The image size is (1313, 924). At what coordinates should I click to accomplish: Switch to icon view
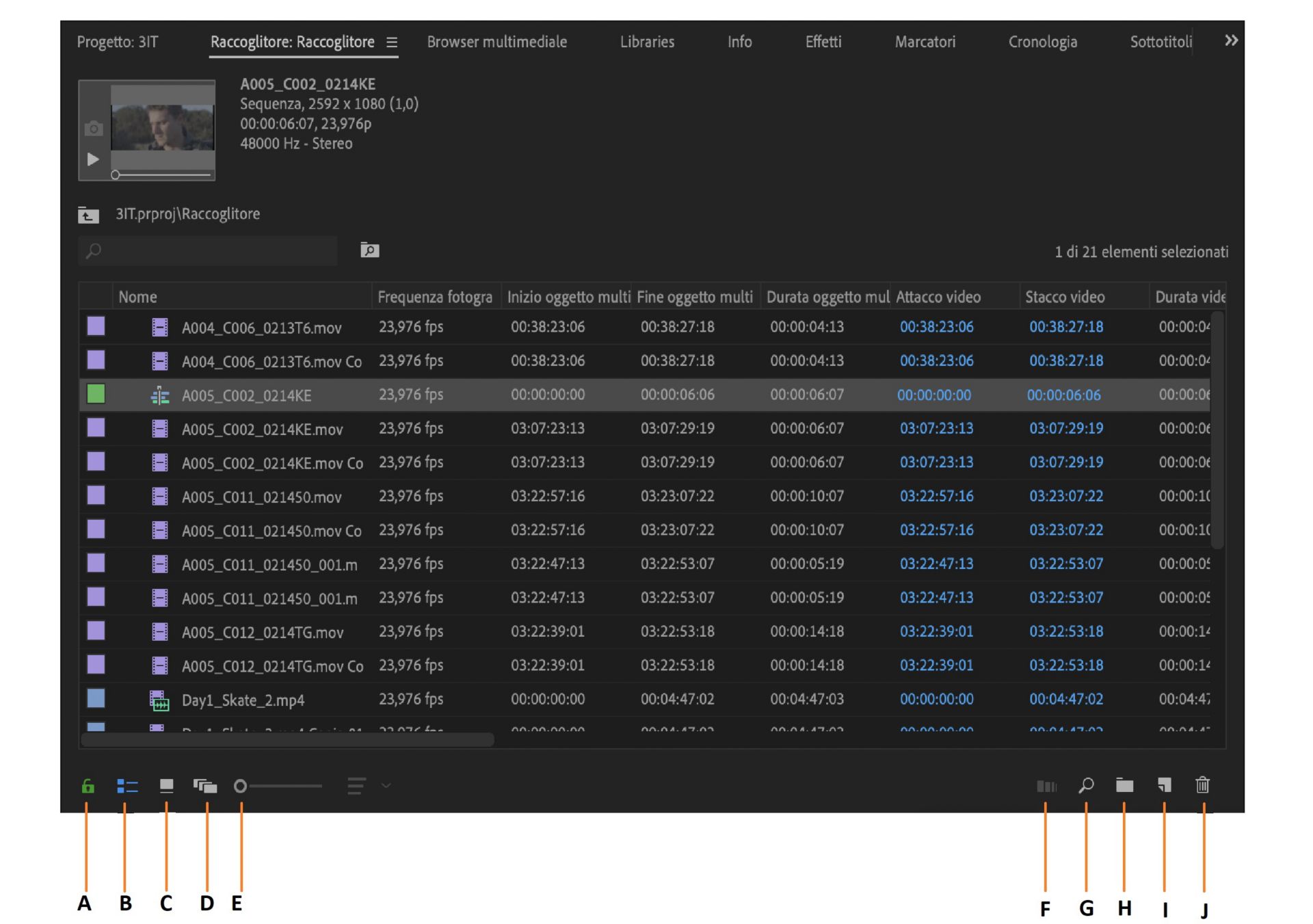(166, 786)
